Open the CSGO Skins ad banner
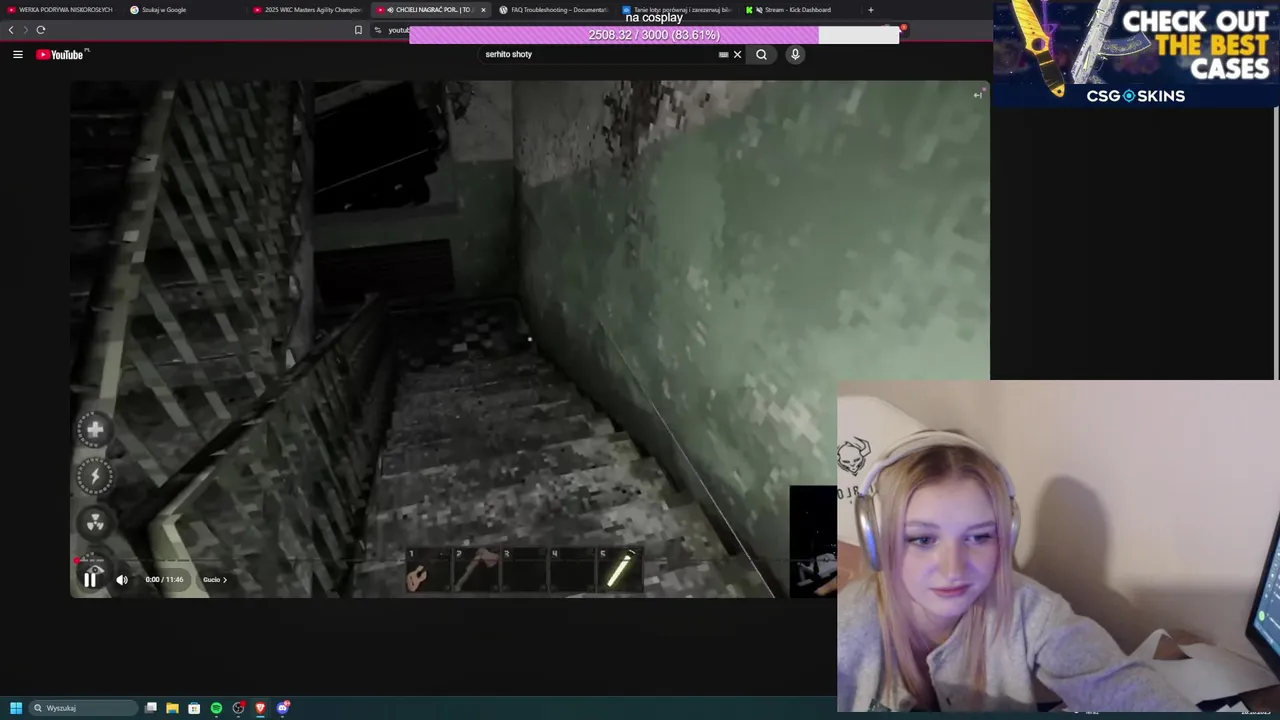1280x720 pixels. [1136, 54]
